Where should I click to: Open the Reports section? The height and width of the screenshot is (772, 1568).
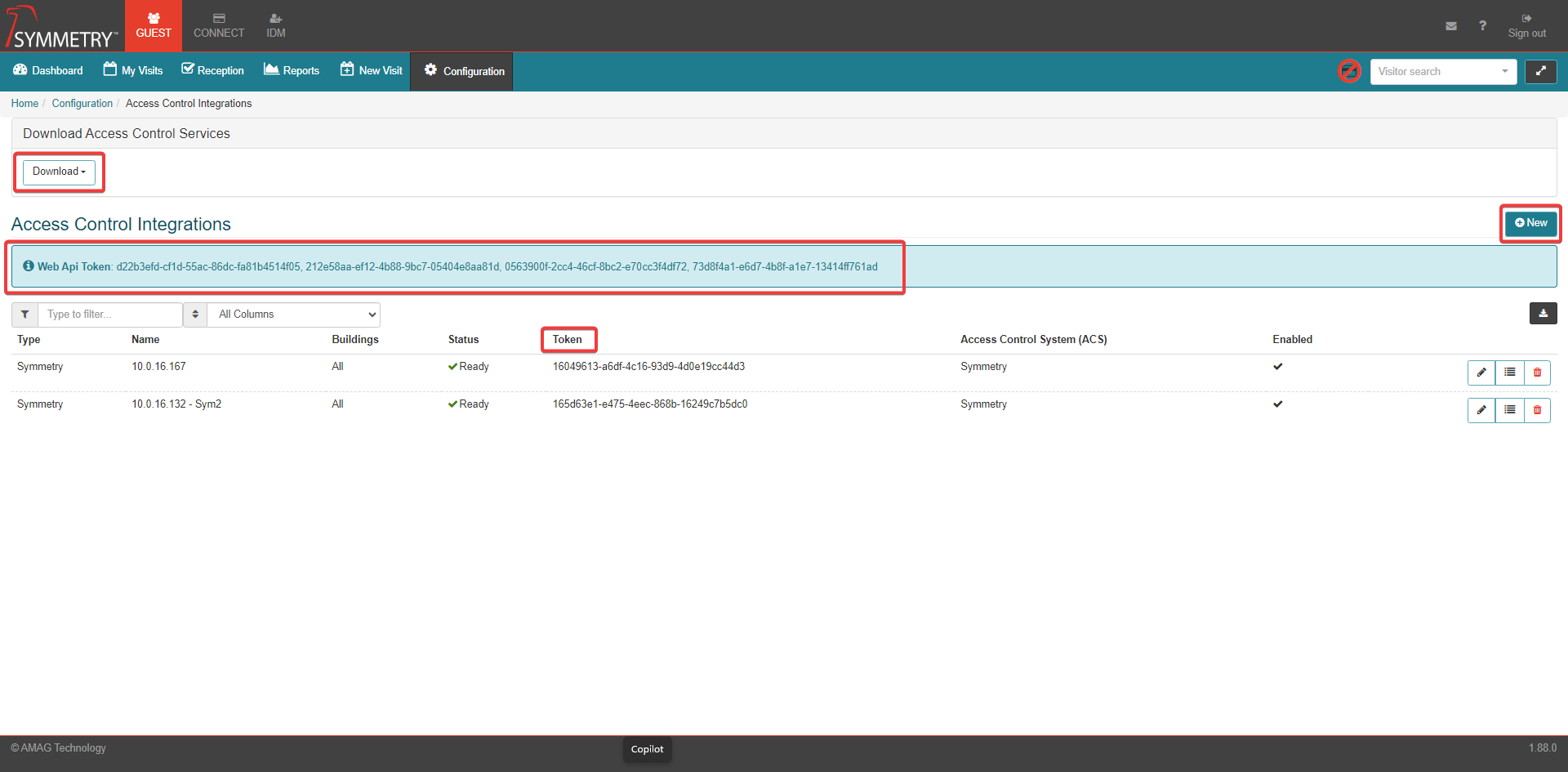292,70
